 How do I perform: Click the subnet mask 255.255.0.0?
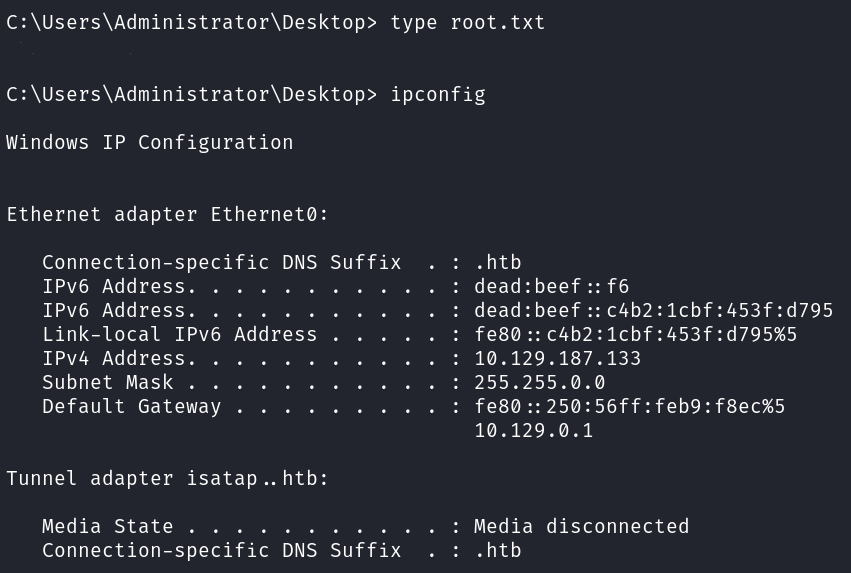[x=539, y=382]
